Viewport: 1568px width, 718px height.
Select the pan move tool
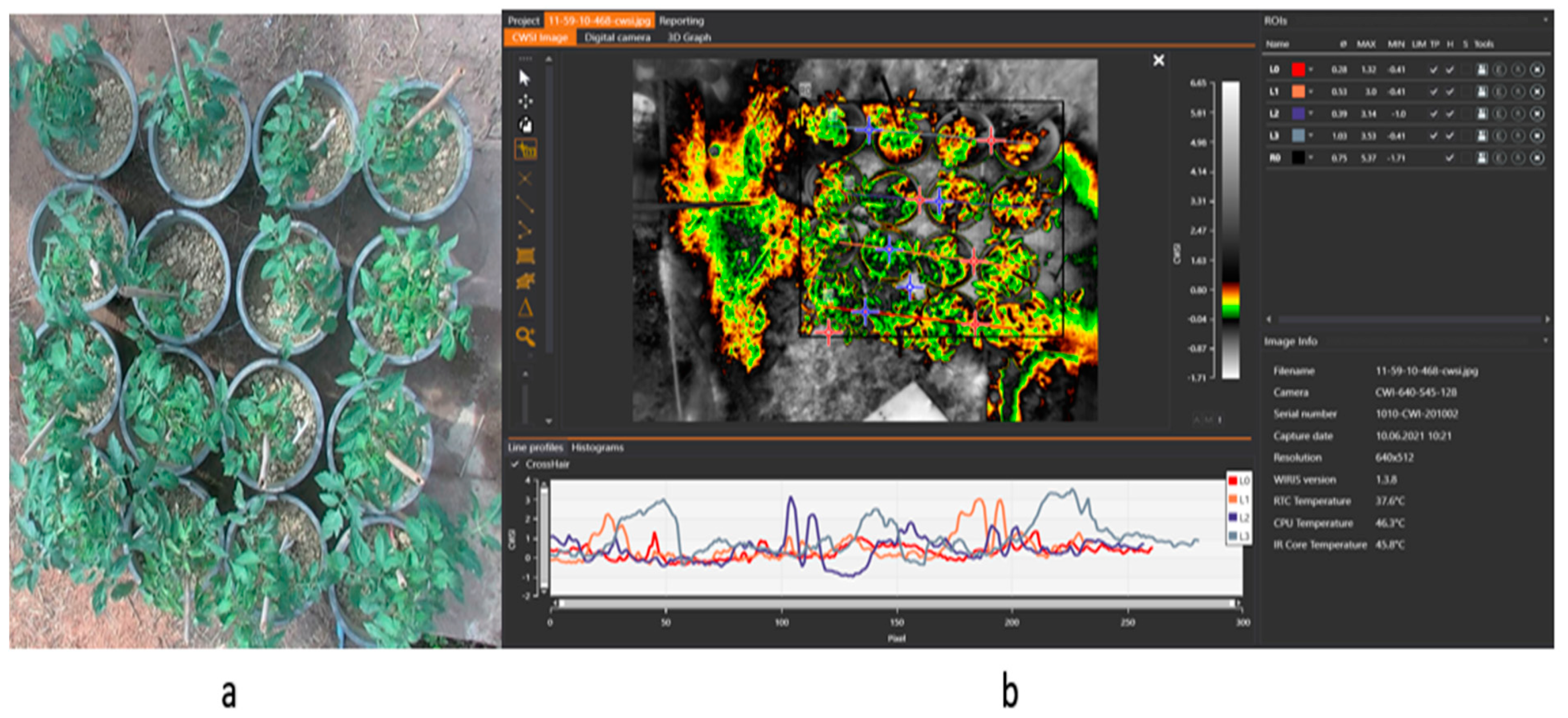(x=525, y=101)
